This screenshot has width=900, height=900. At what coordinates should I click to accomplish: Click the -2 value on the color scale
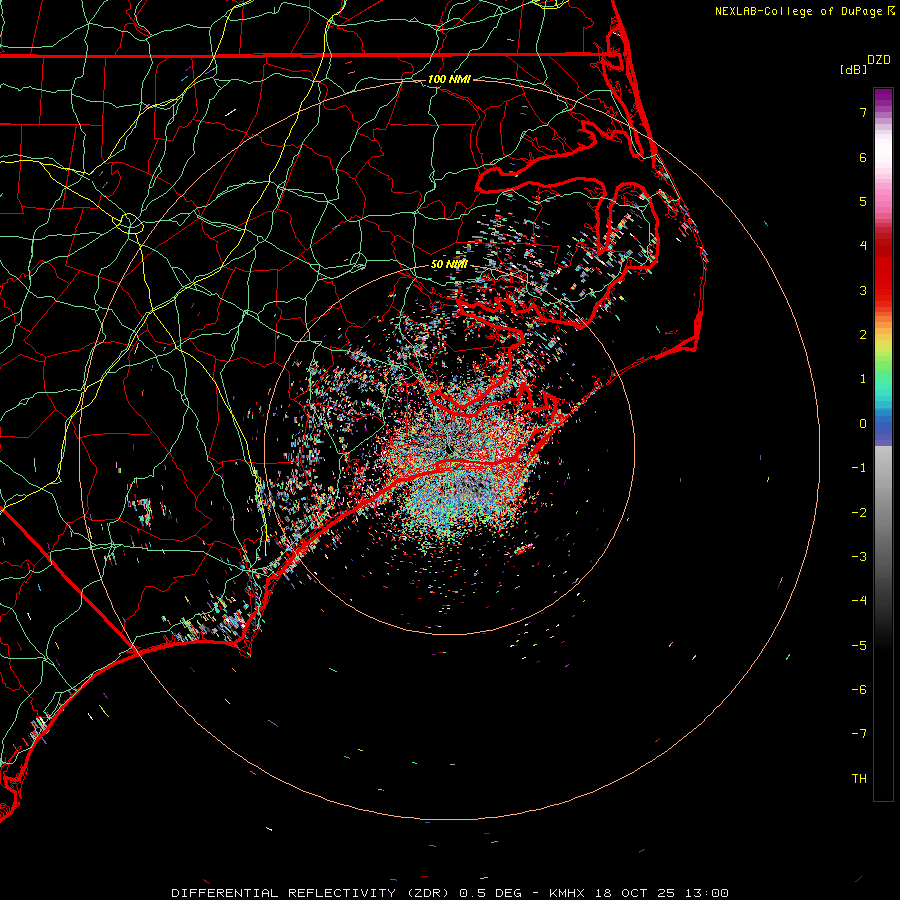tap(859, 513)
